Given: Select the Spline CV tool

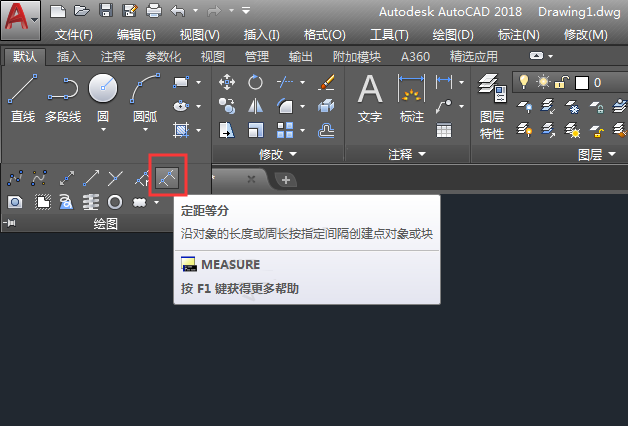Looking at the screenshot, I should click(39, 178).
